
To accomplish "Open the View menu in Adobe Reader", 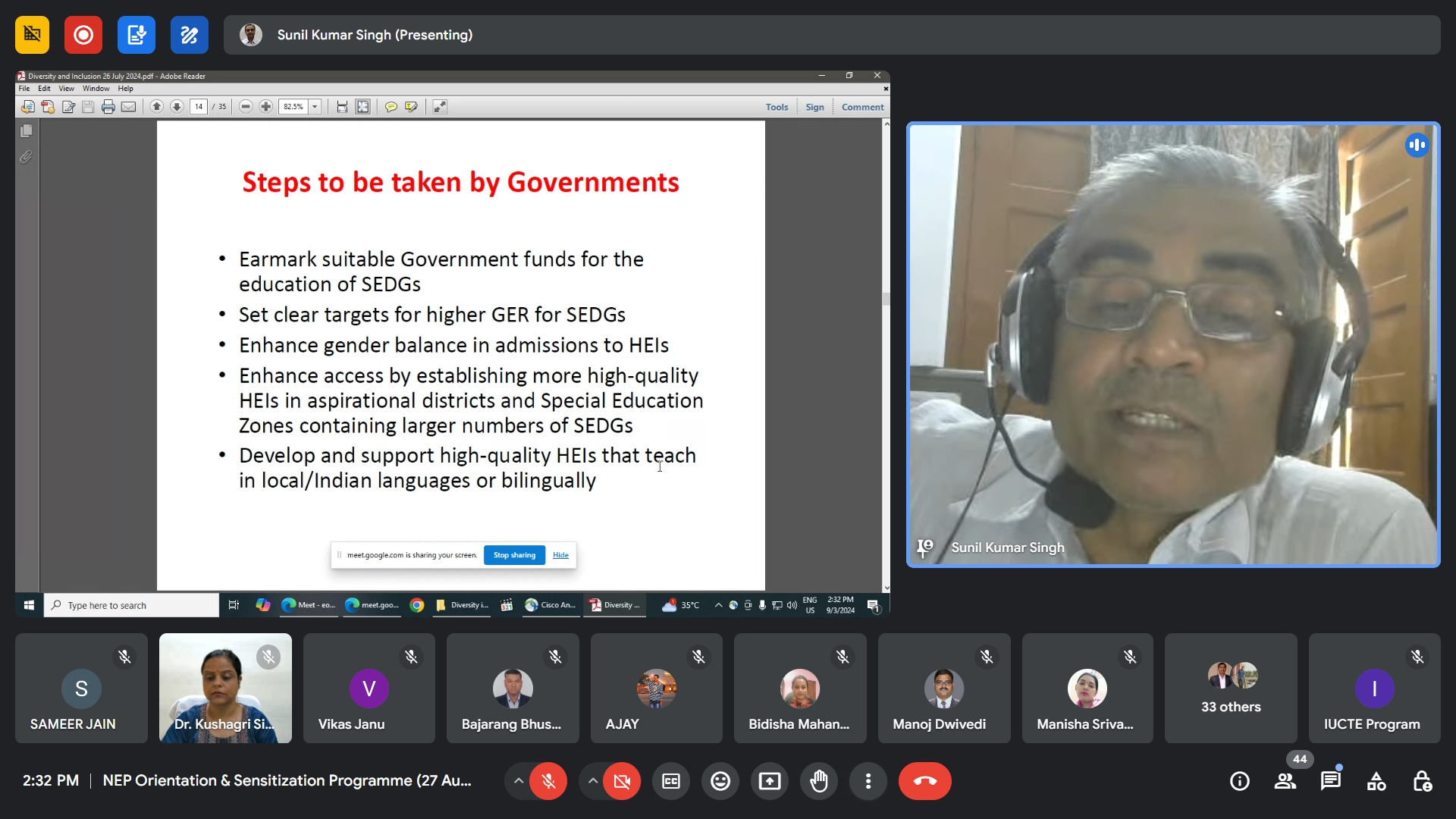I will 66,89.
